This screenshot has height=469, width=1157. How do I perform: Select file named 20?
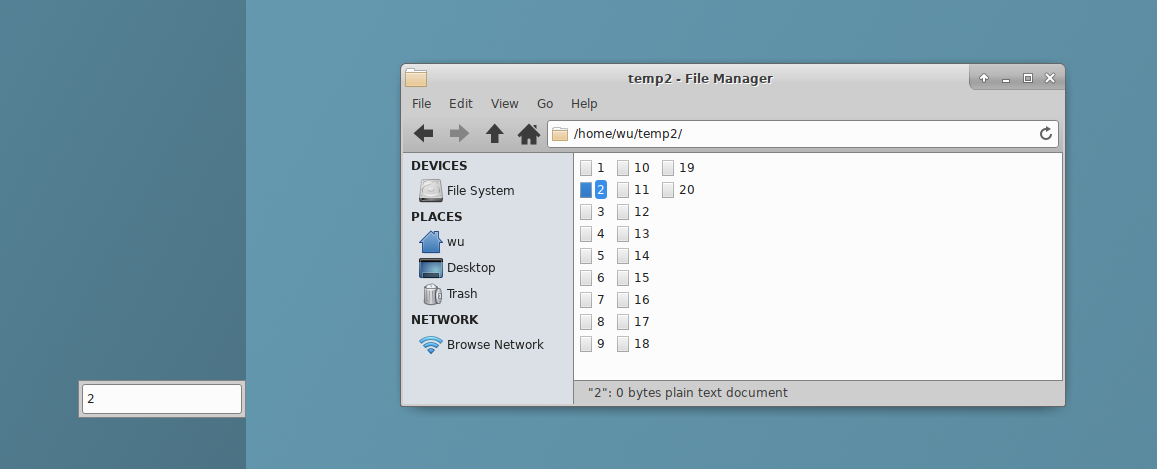(685, 190)
